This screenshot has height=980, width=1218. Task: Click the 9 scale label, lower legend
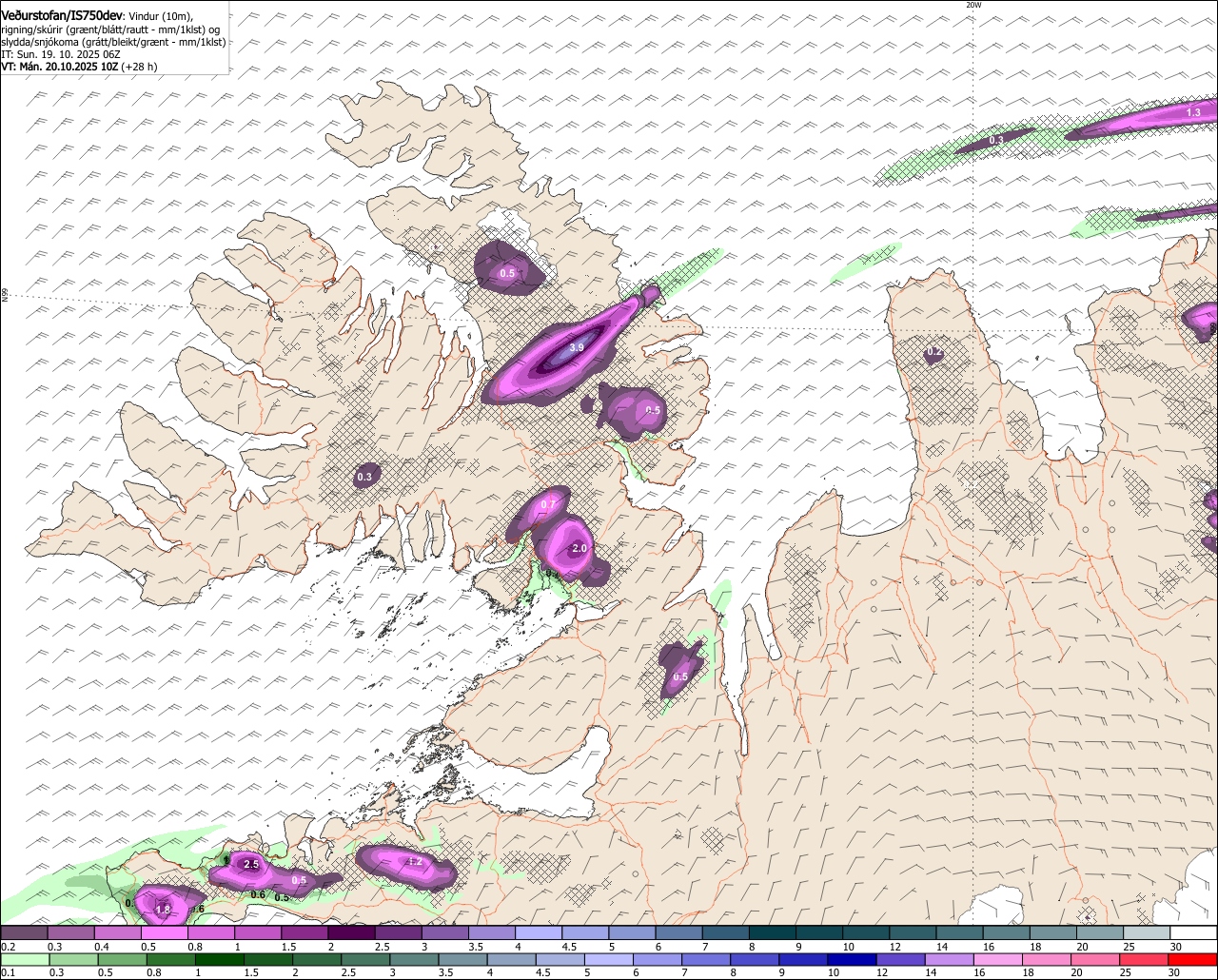pos(782,972)
